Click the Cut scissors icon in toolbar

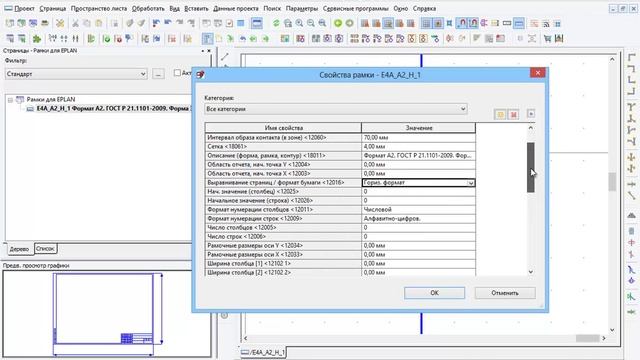click(75, 24)
